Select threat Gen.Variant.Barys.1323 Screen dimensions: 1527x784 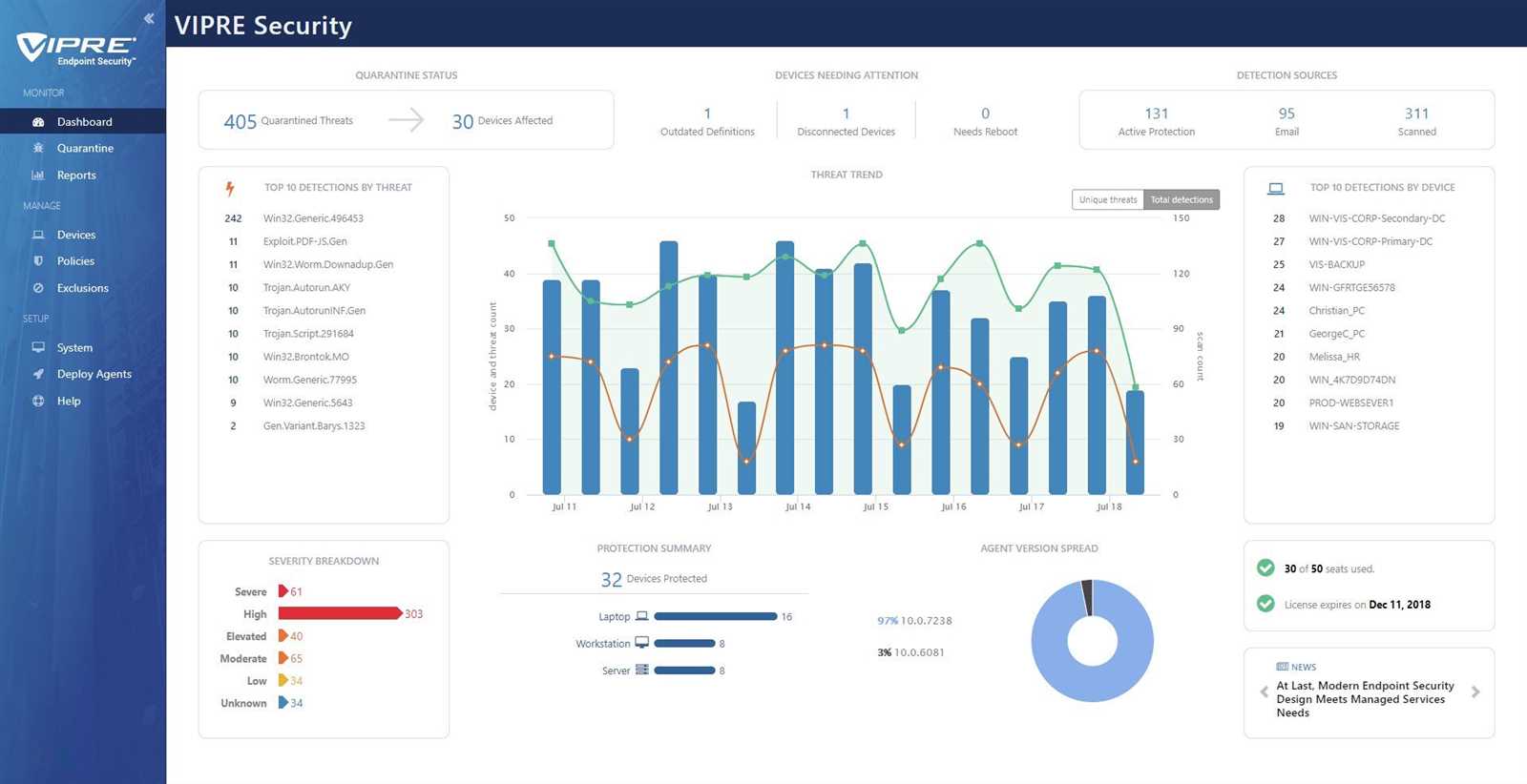click(x=314, y=426)
